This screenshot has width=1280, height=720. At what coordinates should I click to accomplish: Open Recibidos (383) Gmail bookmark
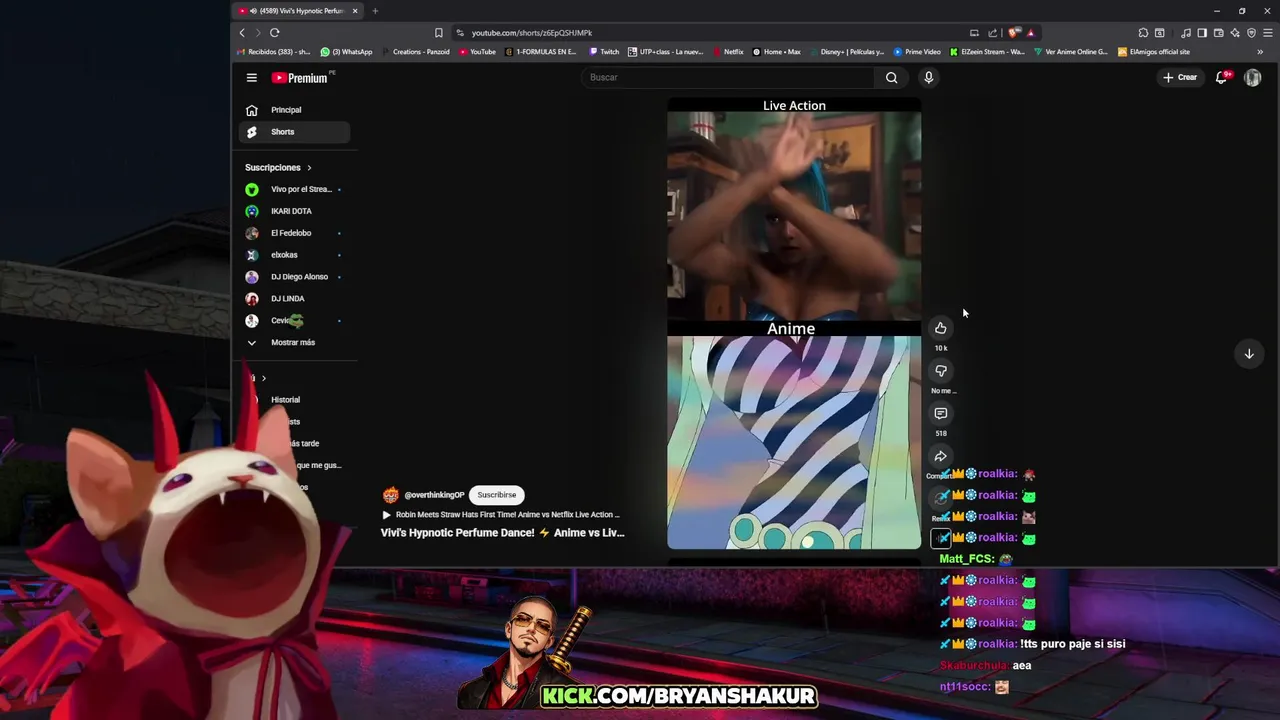click(274, 52)
